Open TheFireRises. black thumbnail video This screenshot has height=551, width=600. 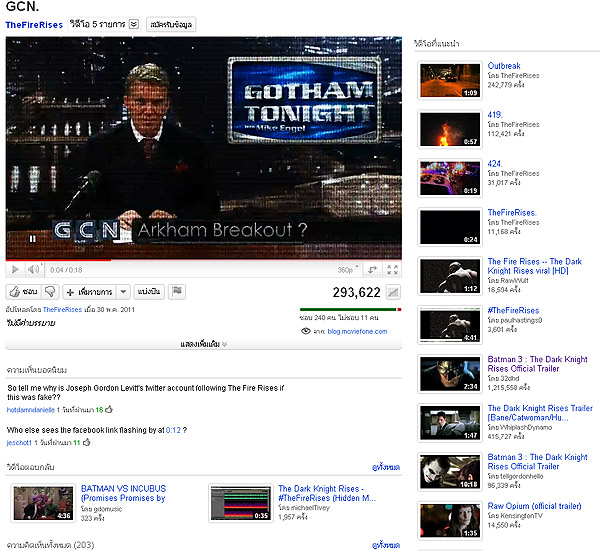450,227
